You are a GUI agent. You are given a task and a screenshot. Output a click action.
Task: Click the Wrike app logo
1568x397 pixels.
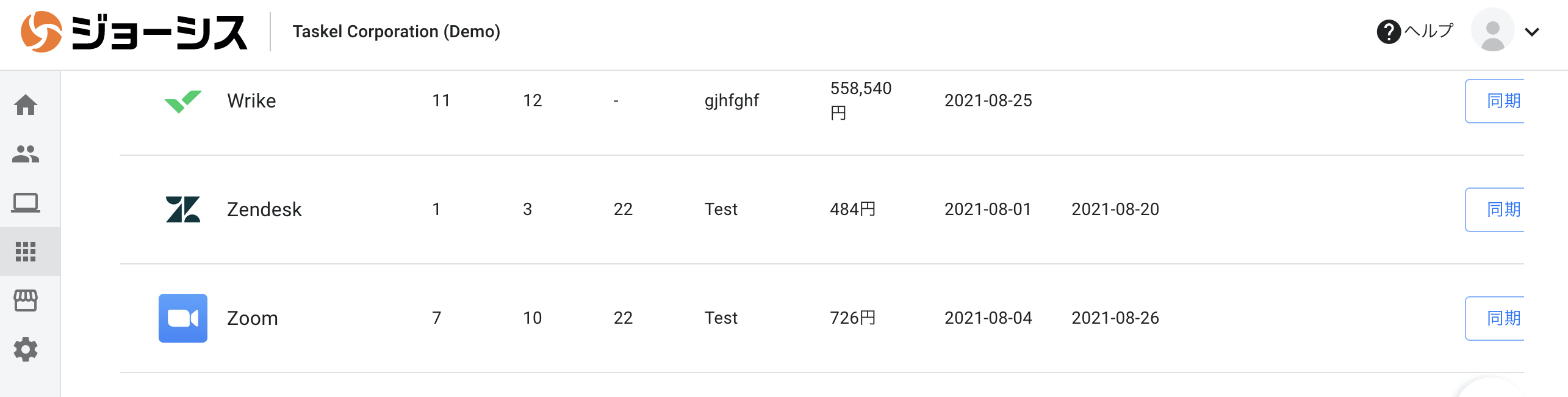click(182, 101)
